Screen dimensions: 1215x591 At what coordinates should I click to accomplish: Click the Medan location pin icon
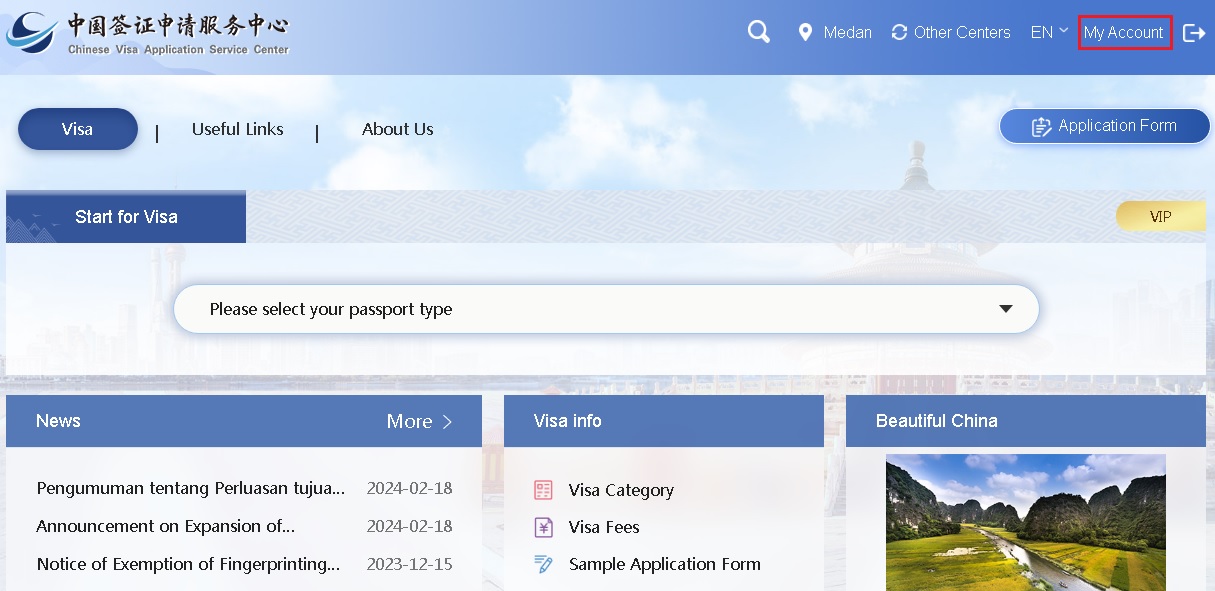tap(805, 33)
